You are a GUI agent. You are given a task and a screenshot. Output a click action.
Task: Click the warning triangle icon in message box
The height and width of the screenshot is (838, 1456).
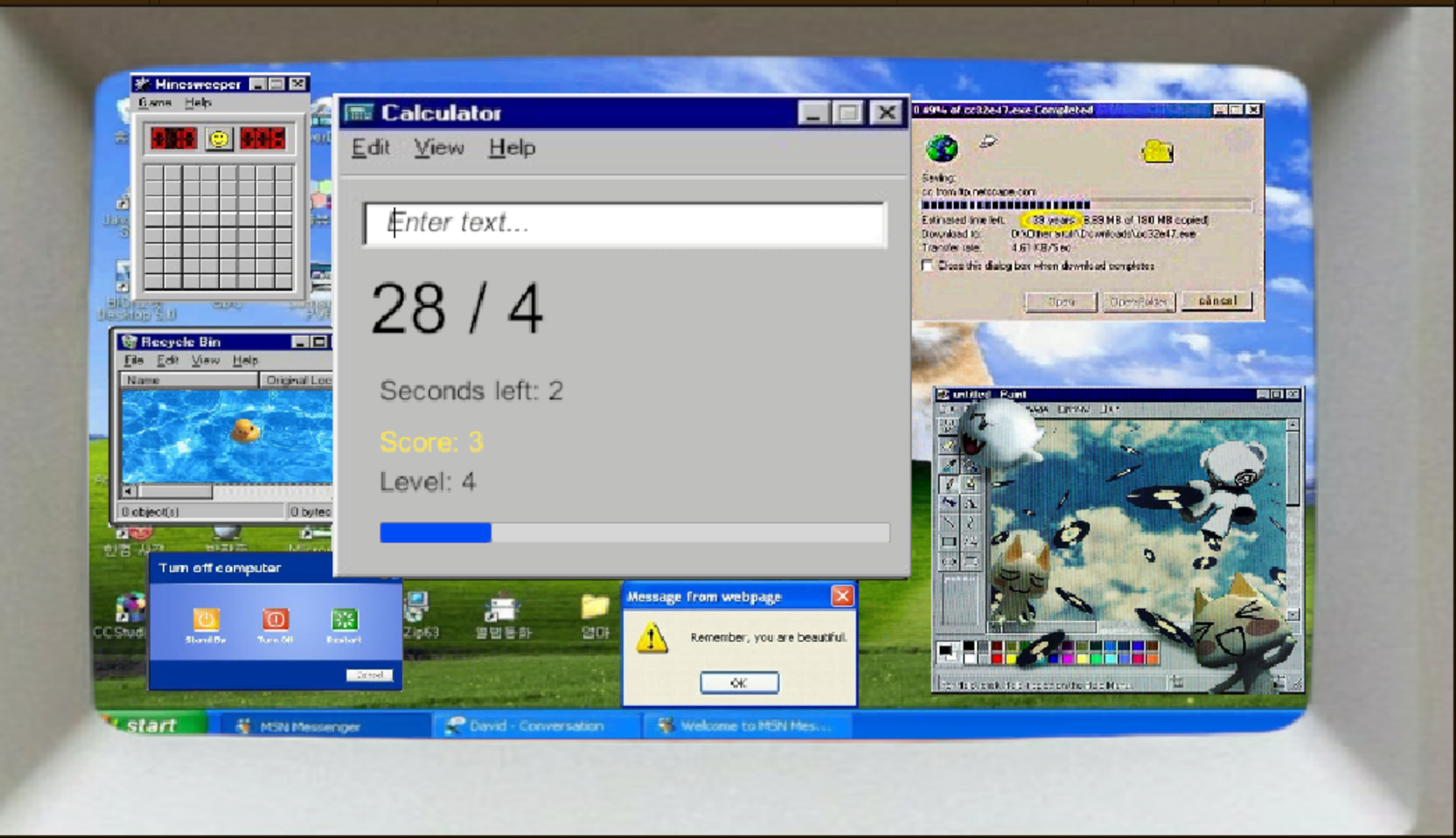click(x=651, y=639)
